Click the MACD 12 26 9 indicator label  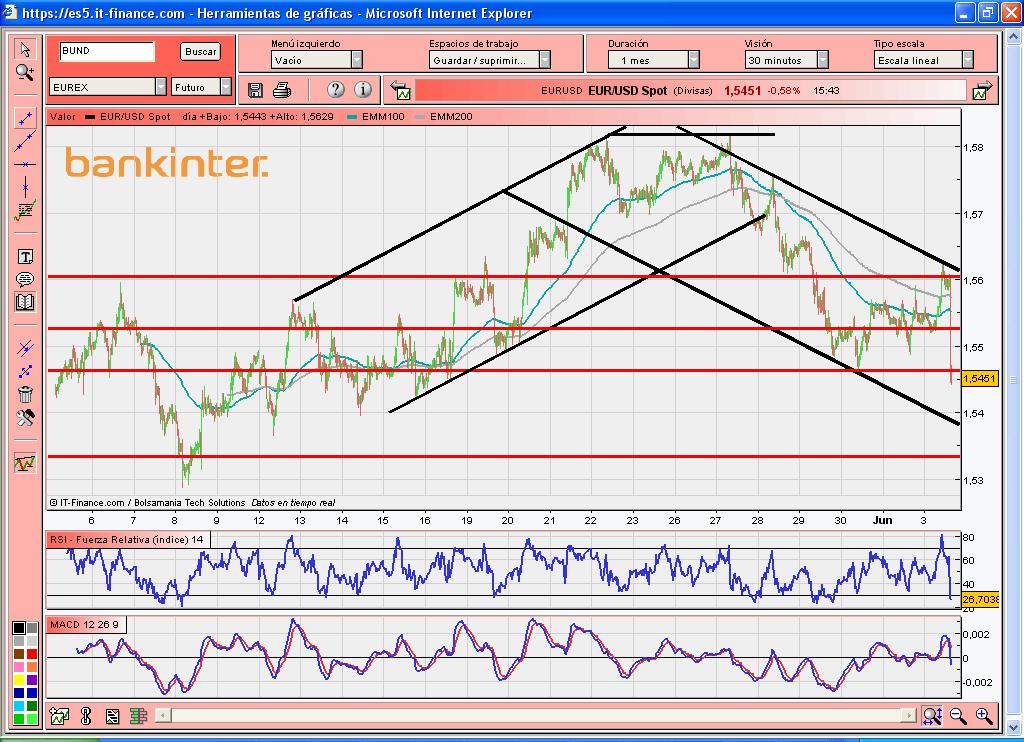click(x=84, y=624)
